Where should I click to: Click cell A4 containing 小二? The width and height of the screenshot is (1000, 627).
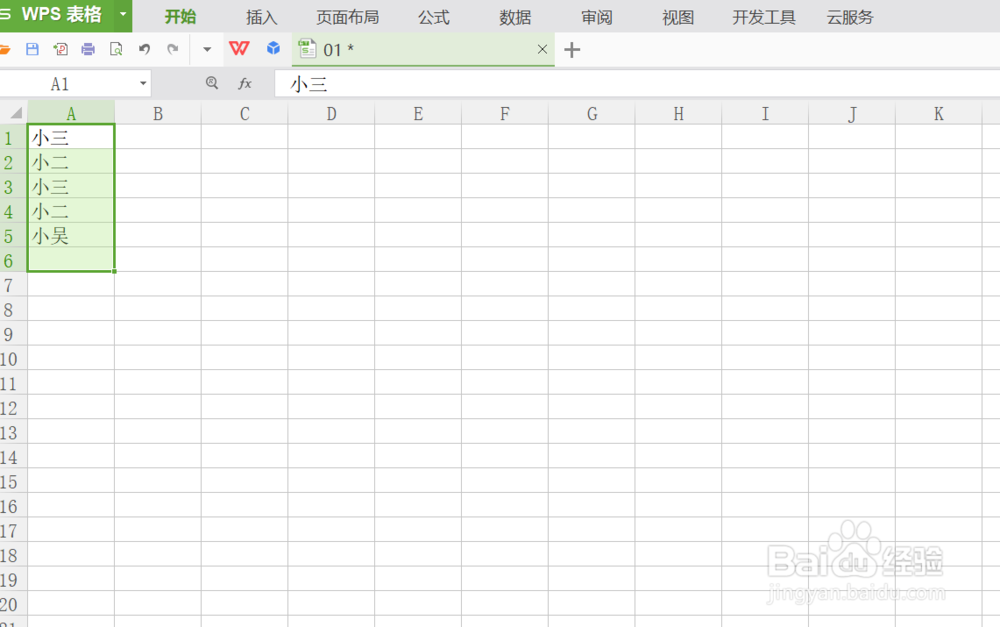tap(71, 210)
